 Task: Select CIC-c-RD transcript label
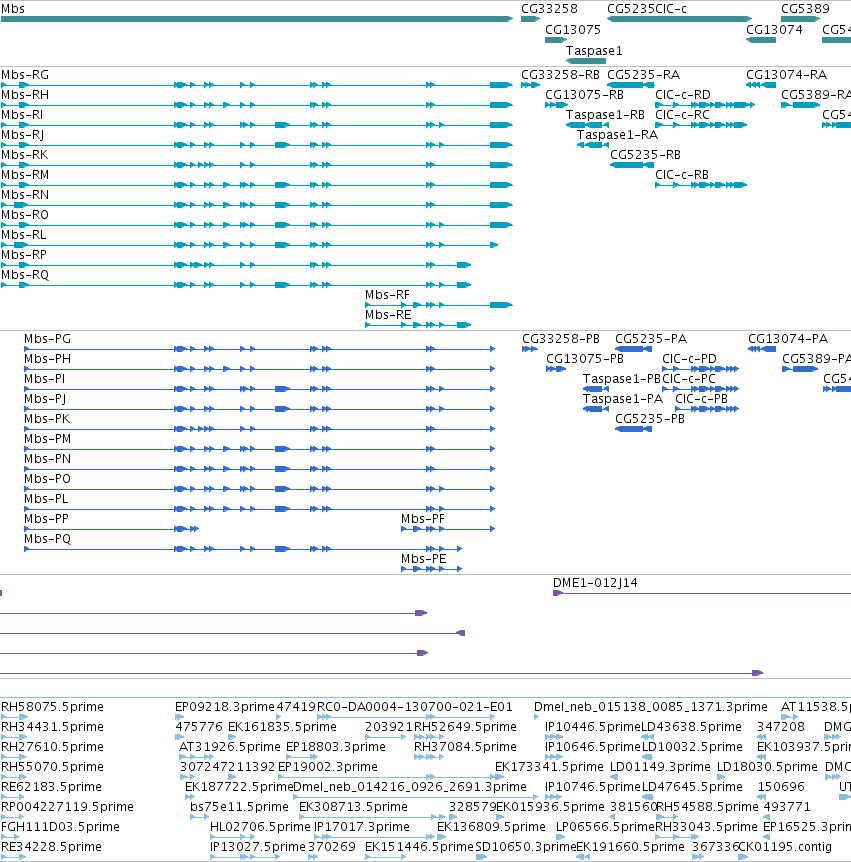[683, 95]
